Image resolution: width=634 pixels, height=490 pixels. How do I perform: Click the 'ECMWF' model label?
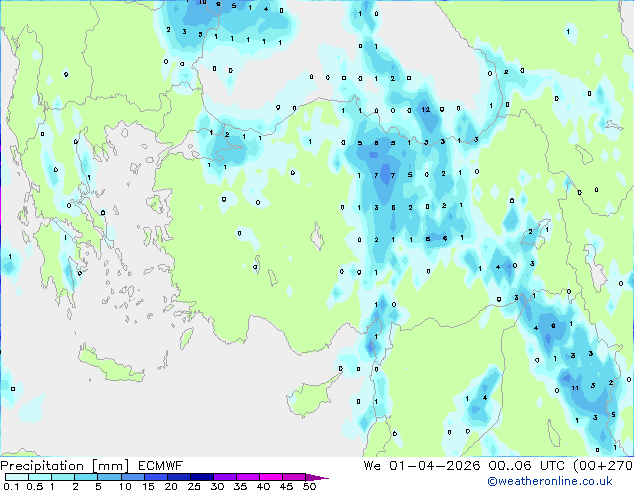pos(161,466)
